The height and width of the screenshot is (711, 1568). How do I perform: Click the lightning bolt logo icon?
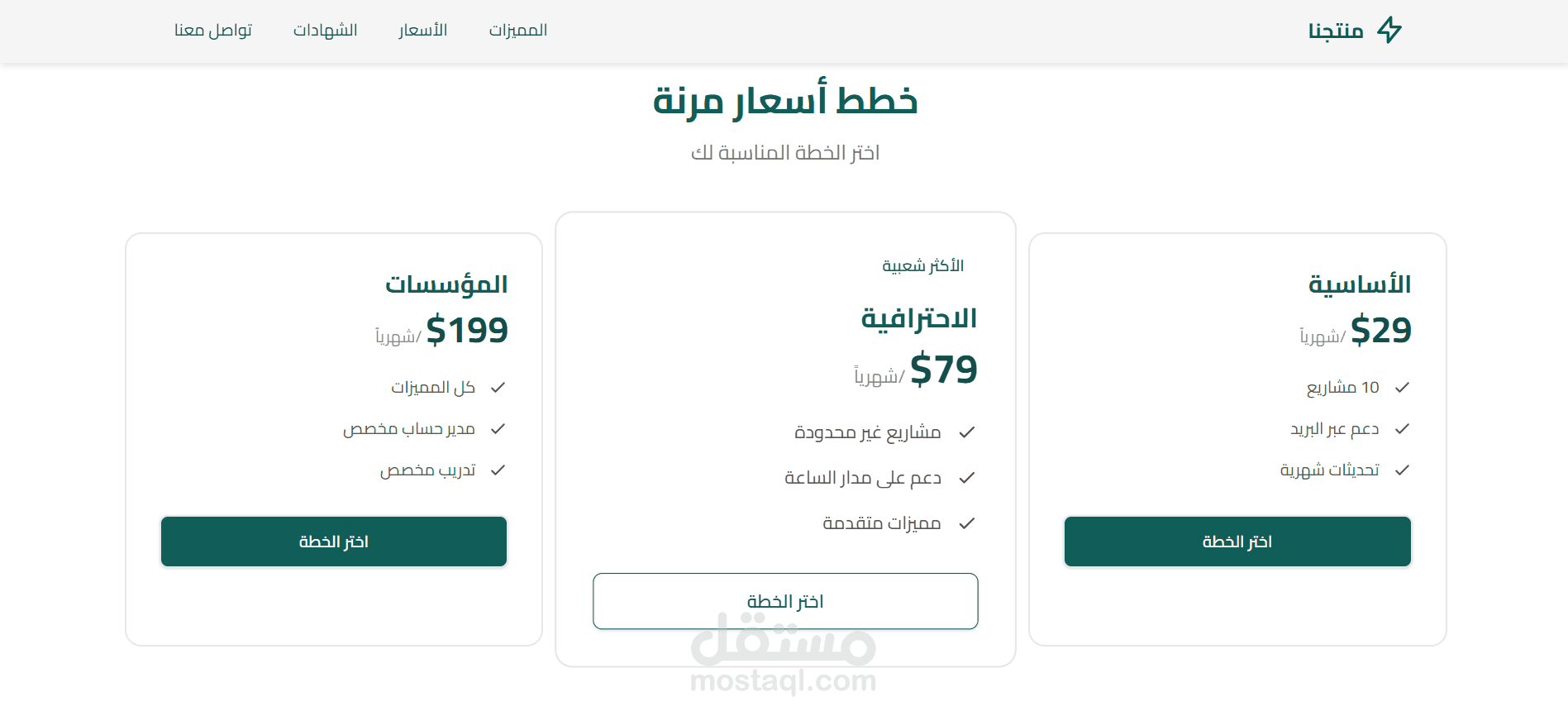coord(1389,30)
